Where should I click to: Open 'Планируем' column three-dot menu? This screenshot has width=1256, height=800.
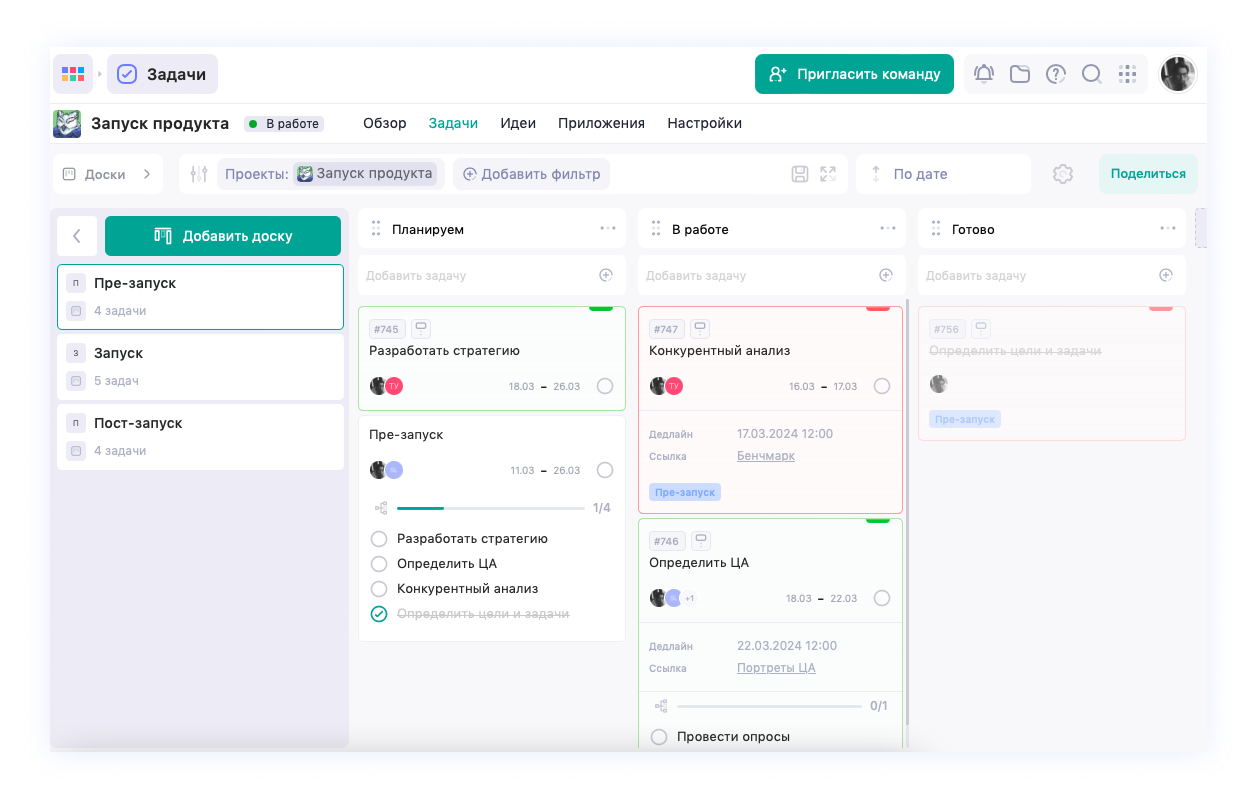(608, 228)
